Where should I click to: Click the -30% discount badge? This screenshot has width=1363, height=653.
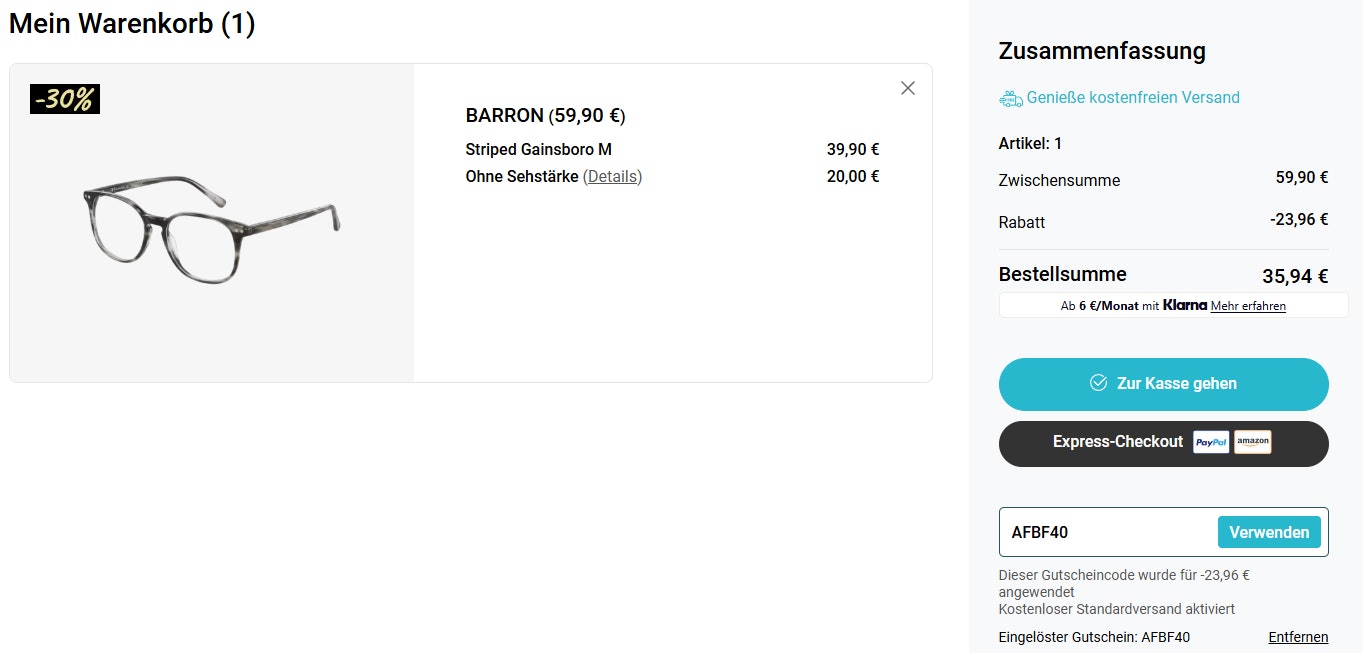coord(65,99)
